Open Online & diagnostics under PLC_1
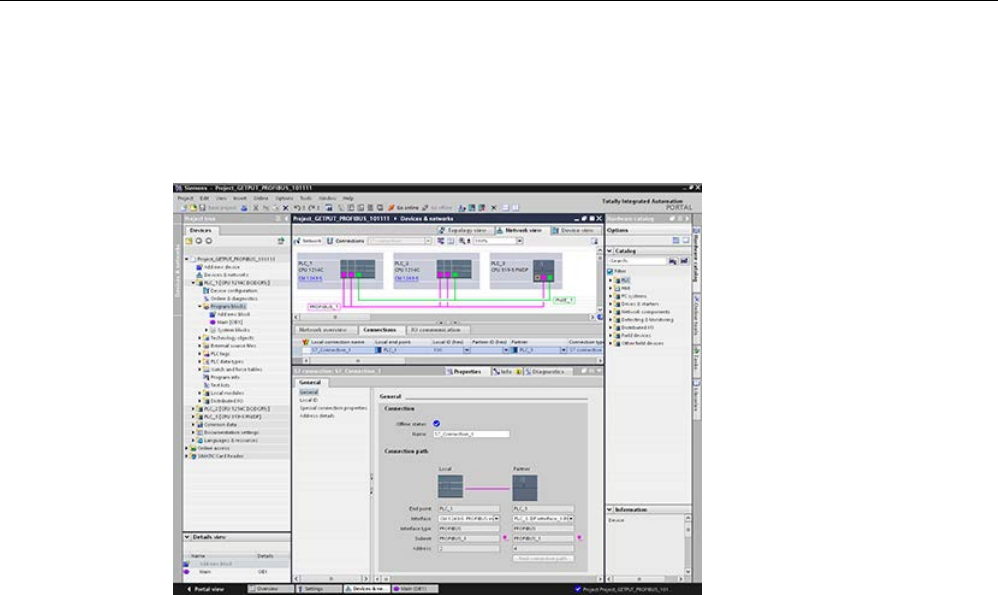The height and width of the screenshot is (595, 998). coord(230,298)
